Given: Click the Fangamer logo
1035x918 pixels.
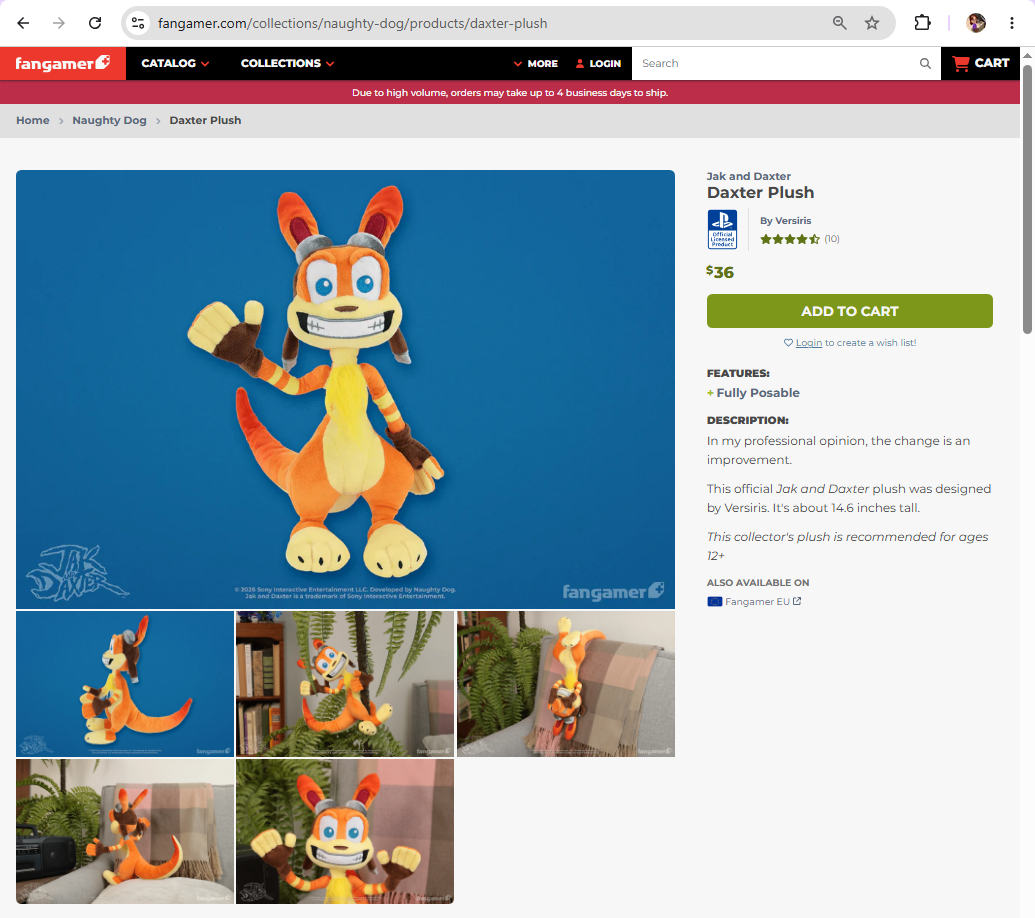Looking at the screenshot, I should (63, 63).
